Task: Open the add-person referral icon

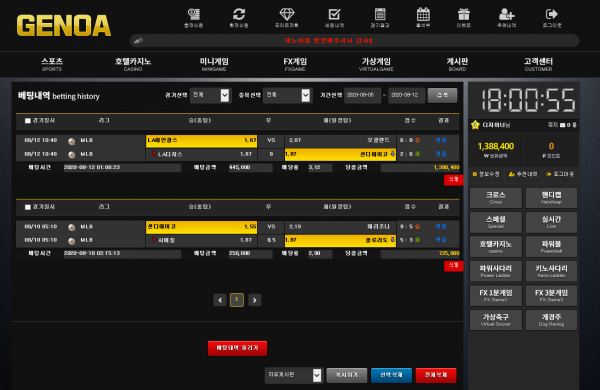Action: 507,15
